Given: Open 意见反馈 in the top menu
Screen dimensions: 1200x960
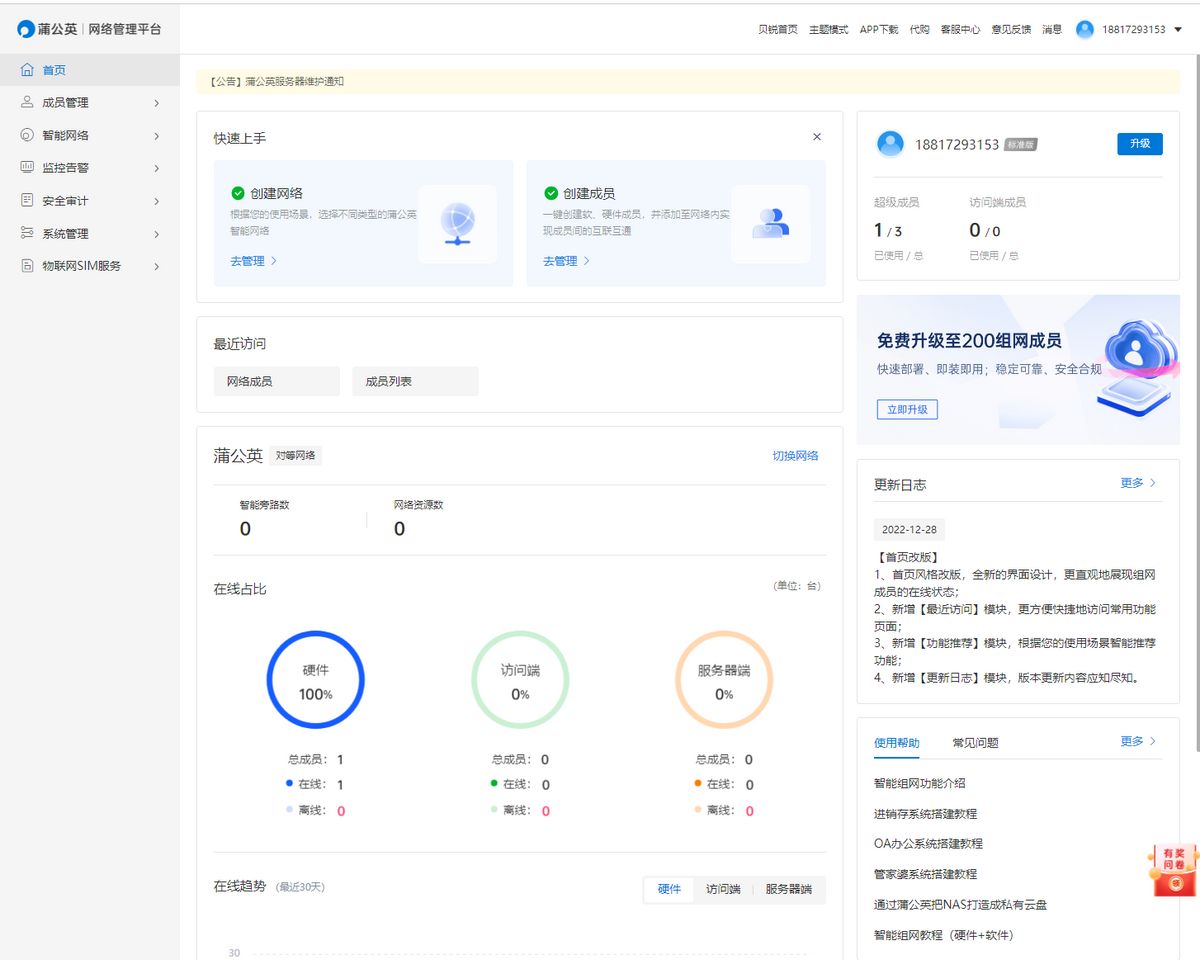Looking at the screenshot, I should (x=1011, y=30).
